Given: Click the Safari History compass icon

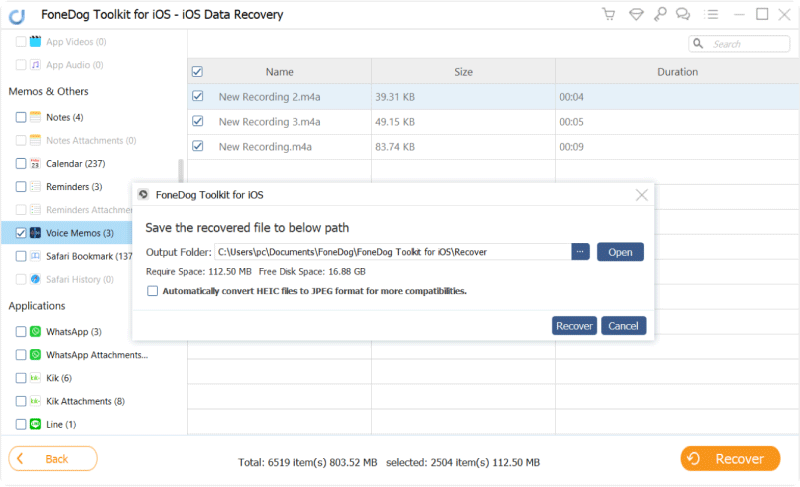Looking at the screenshot, I should [x=35, y=279].
